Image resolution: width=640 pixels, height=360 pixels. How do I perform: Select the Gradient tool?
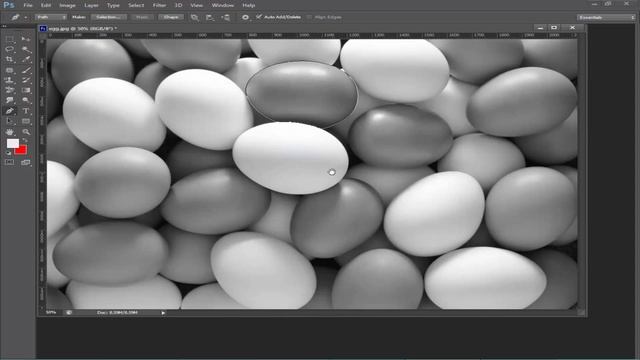pos(26,90)
